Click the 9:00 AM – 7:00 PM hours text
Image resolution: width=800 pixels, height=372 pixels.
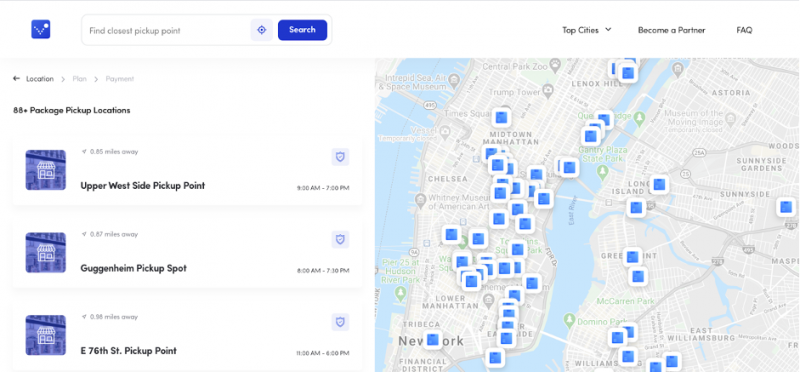point(323,188)
